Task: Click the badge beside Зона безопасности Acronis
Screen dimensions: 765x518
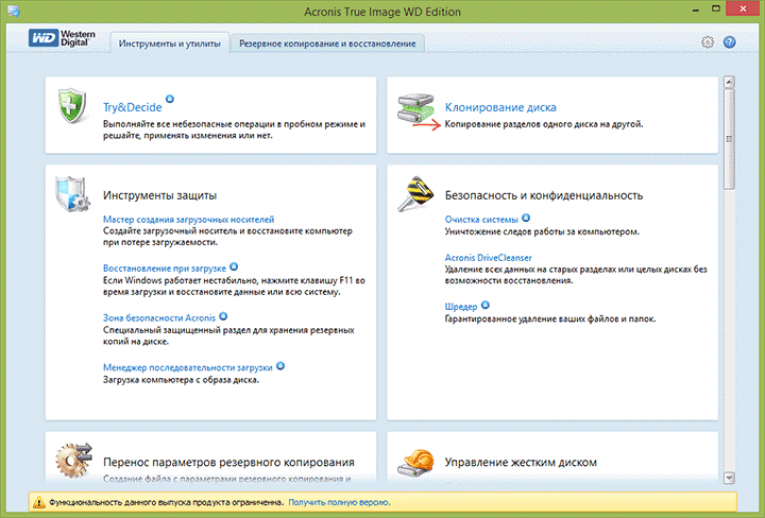Action: click(223, 316)
